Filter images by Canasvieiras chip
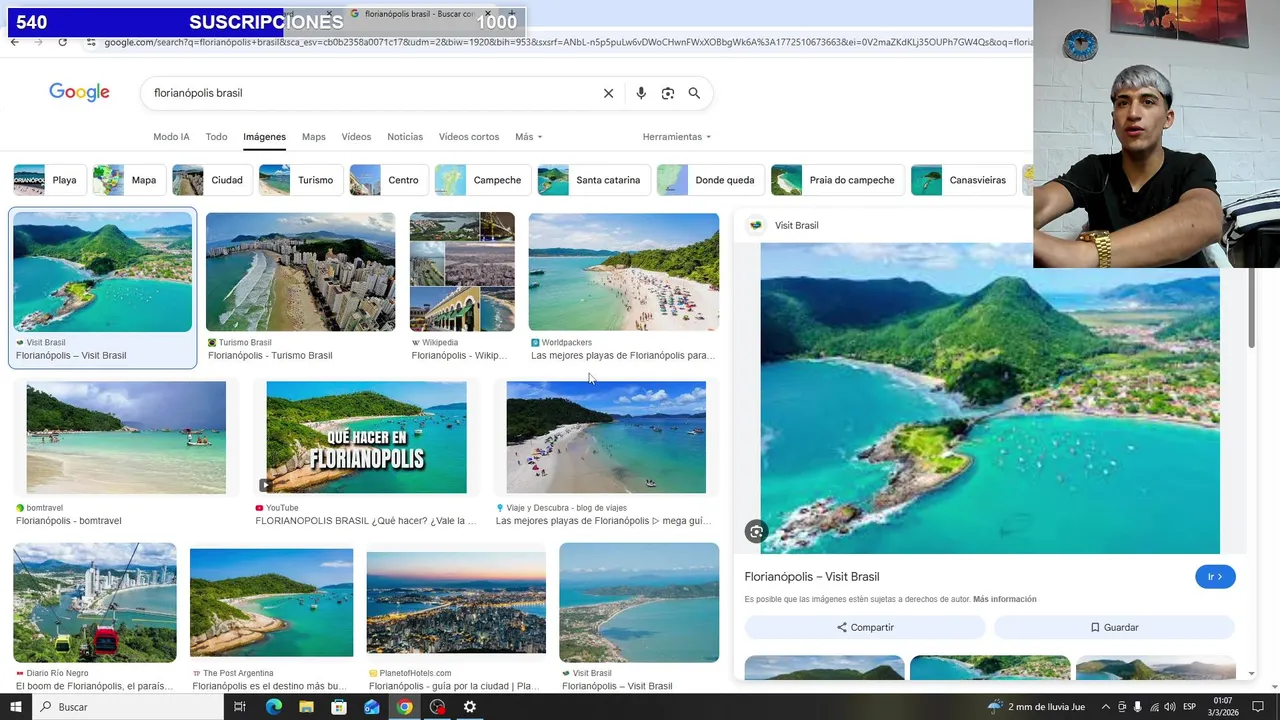This screenshot has height=720, width=1280. point(963,180)
